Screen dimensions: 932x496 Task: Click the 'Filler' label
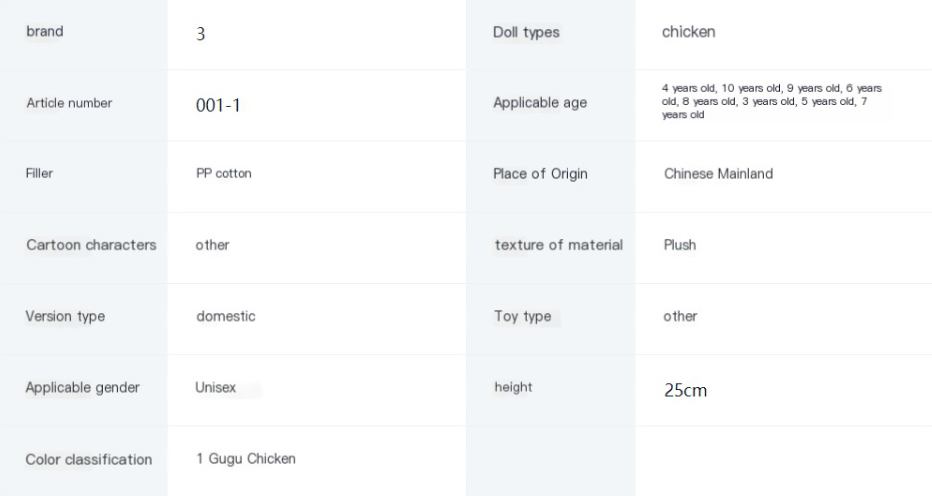coord(39,173)
